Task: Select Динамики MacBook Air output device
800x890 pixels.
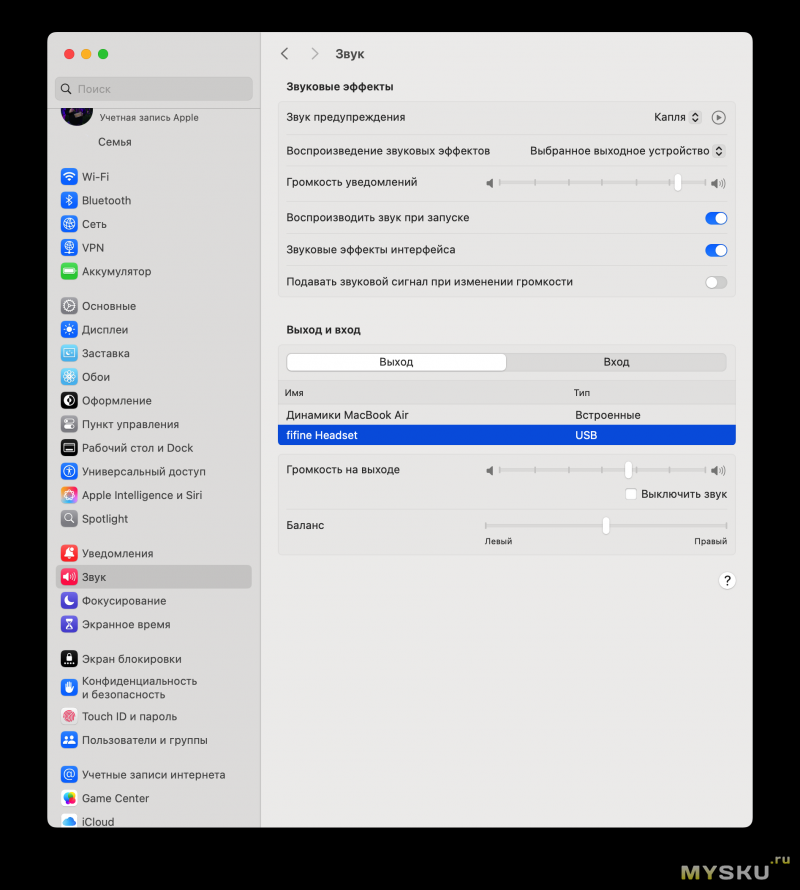Action: (x=506, y=415)
